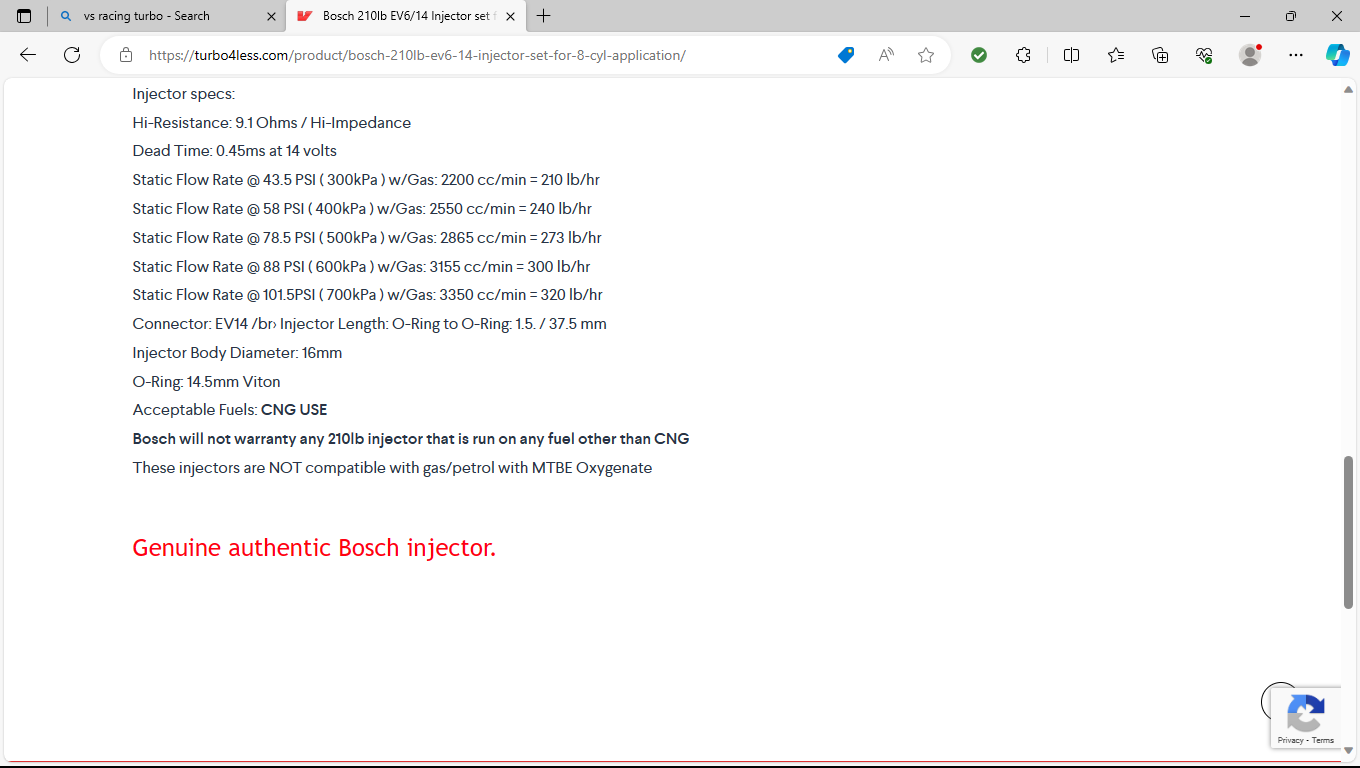This screenshot has height=768, width=1360.
Task: Click the reCAPTCHA Privacy link
Action: coord(1290,740)
